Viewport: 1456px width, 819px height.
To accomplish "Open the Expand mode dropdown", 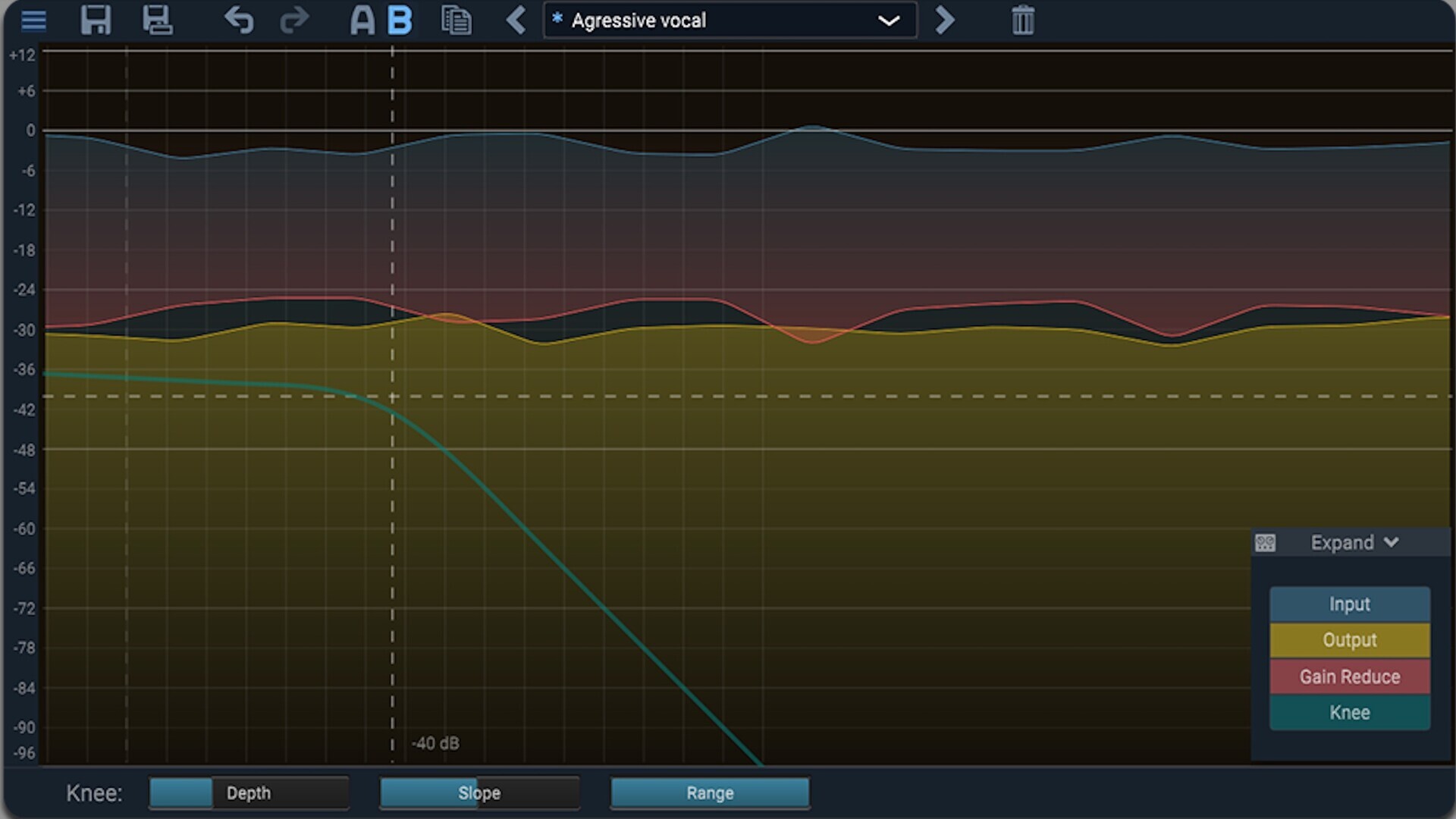I will [1354, 543].
